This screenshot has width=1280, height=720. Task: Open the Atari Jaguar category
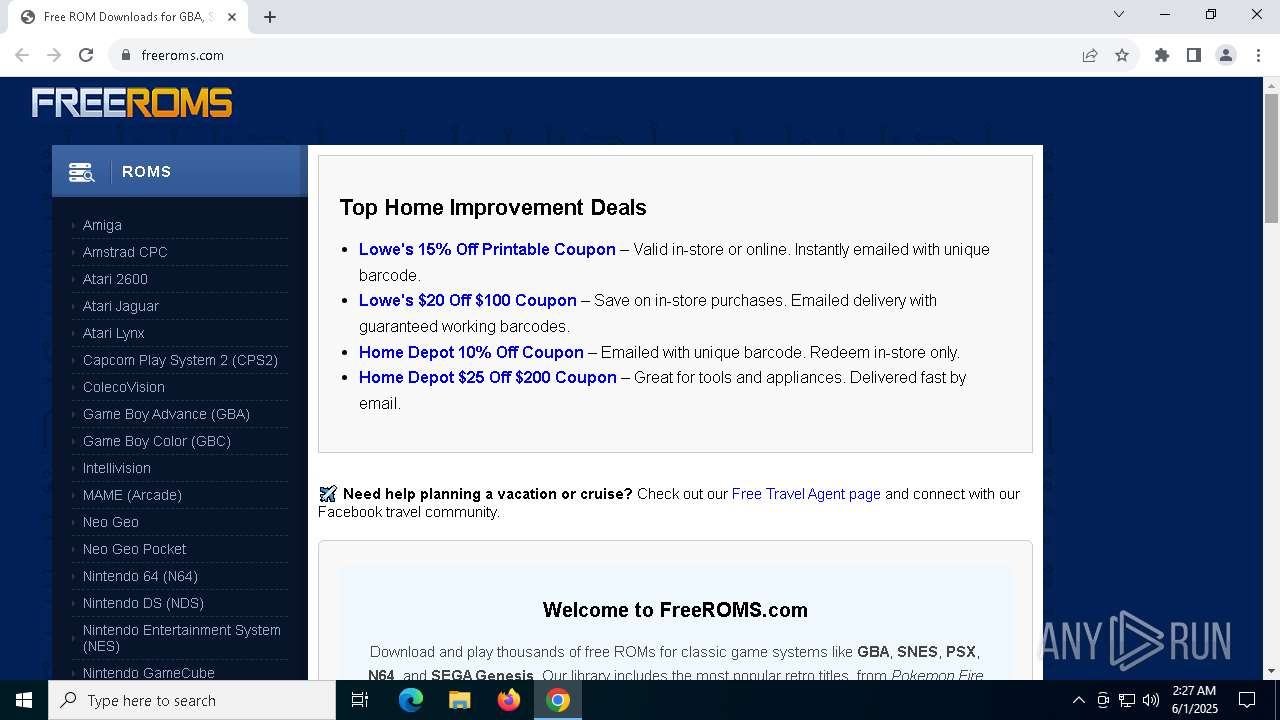121,306
